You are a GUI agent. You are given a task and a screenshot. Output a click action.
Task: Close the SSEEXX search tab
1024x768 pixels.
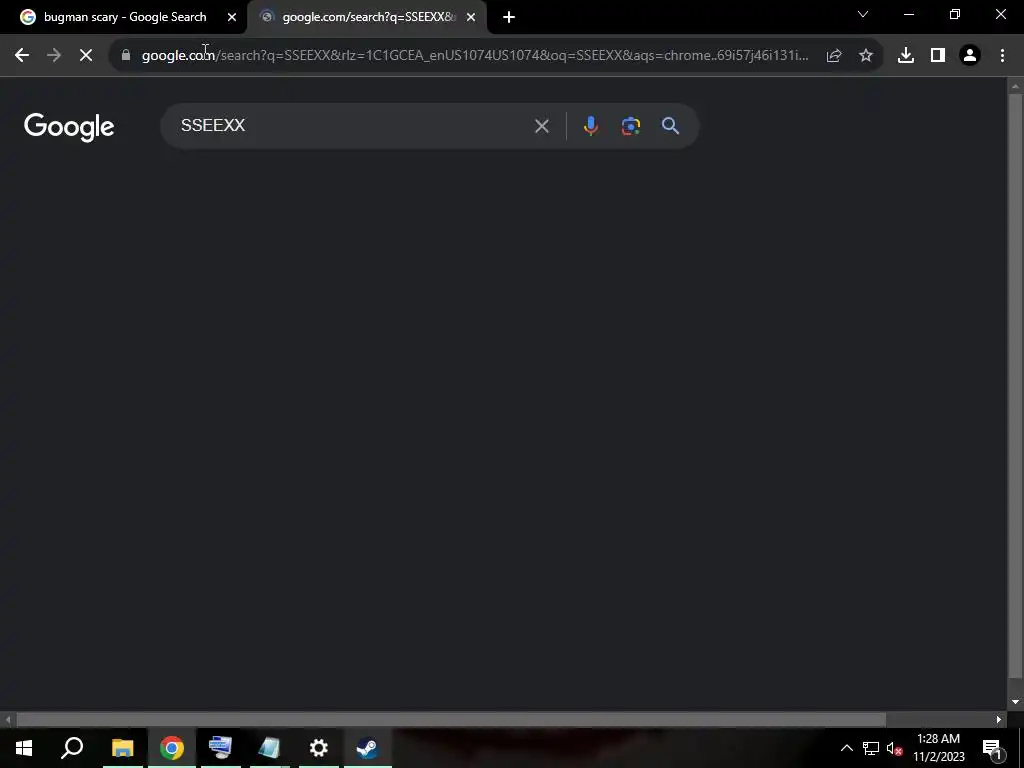point(471,17)
